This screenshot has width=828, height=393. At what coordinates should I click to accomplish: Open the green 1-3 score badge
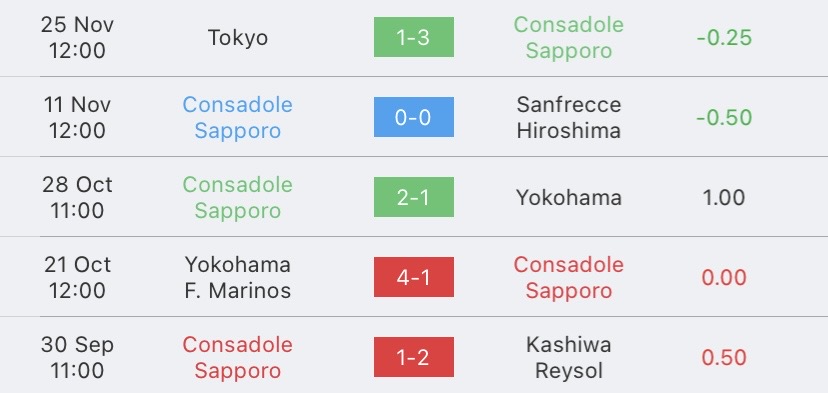click(413, 37)
